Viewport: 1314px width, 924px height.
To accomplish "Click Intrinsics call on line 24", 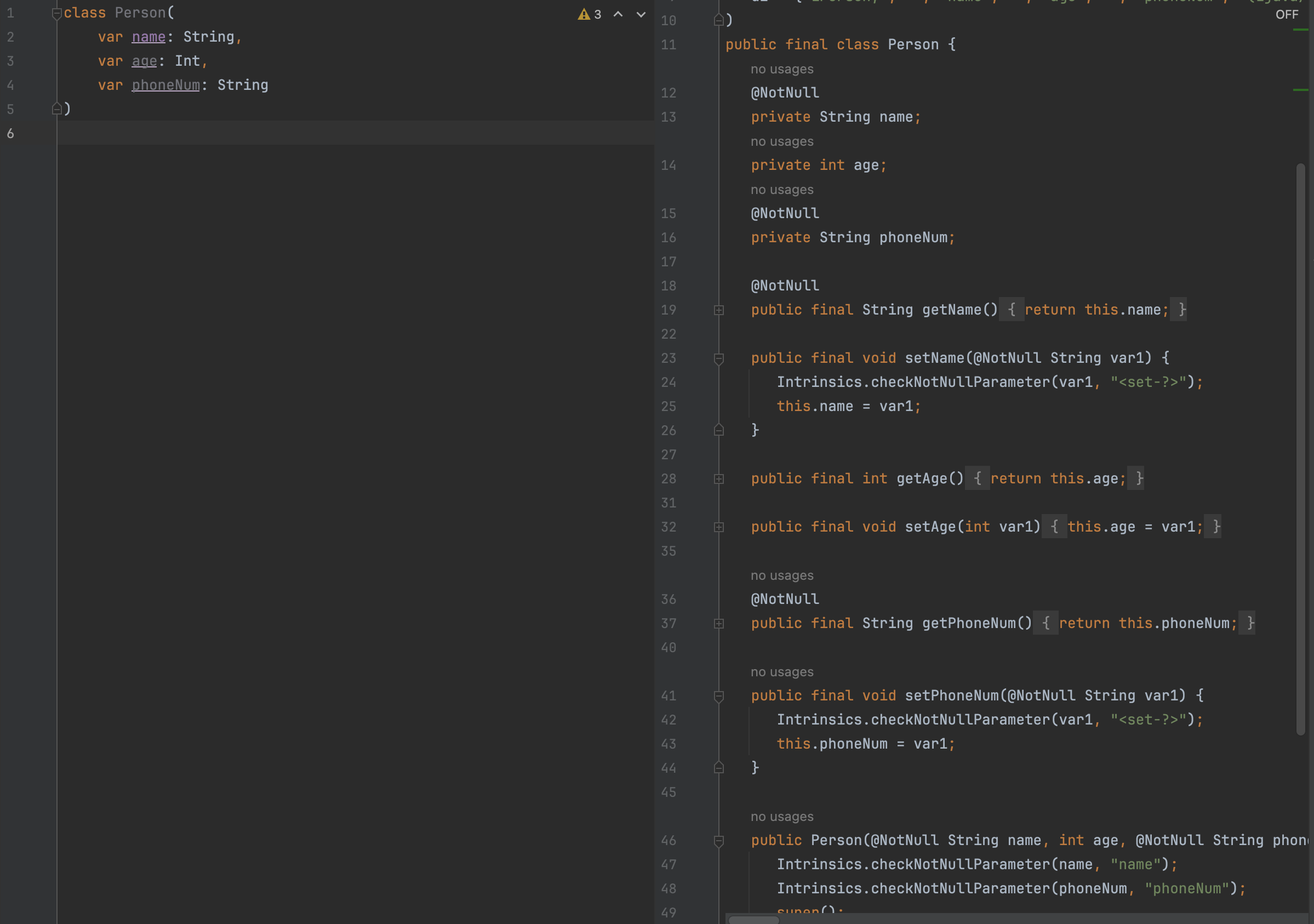I will [990, 383].
